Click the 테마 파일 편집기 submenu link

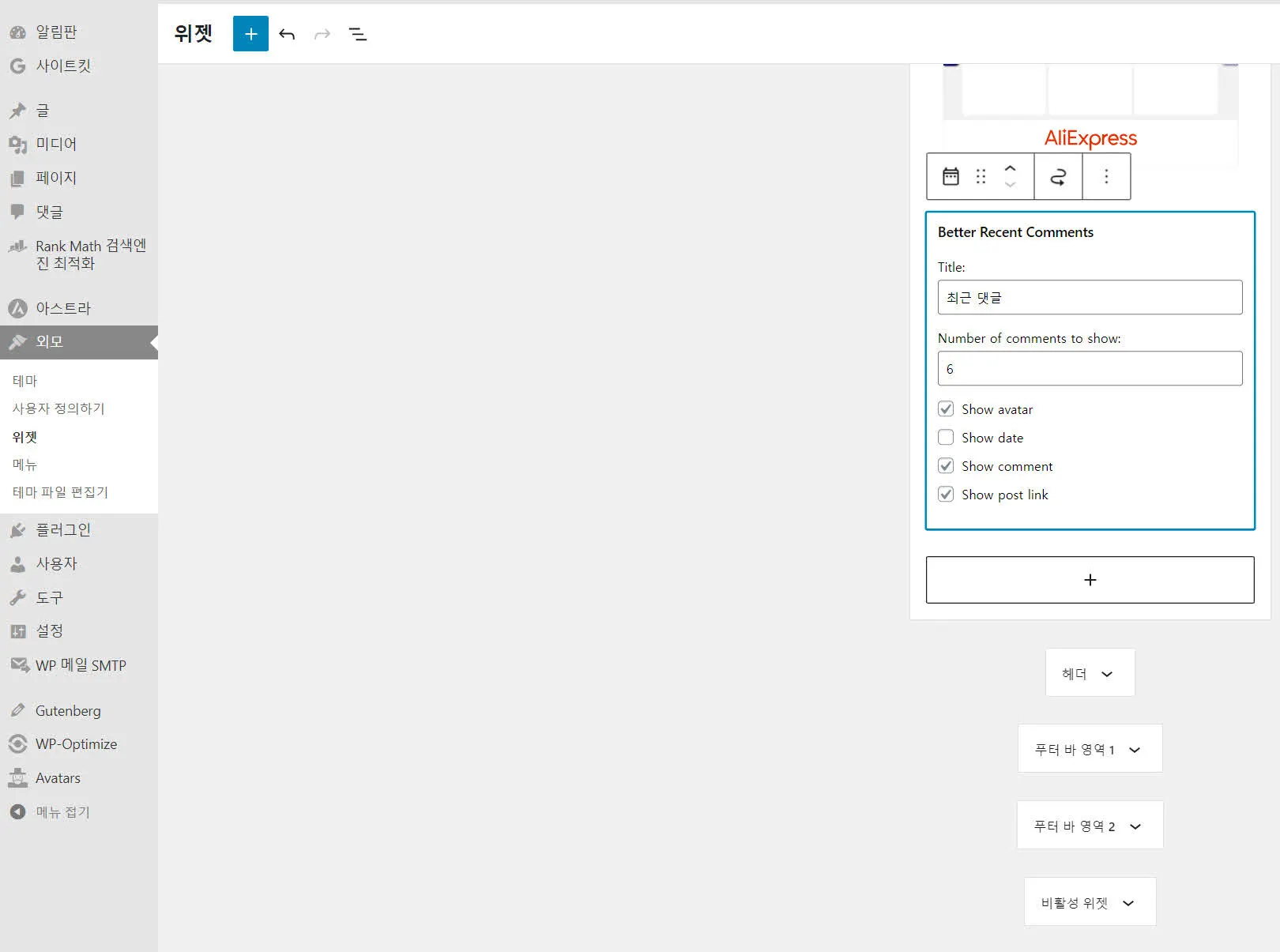point(60,492)
